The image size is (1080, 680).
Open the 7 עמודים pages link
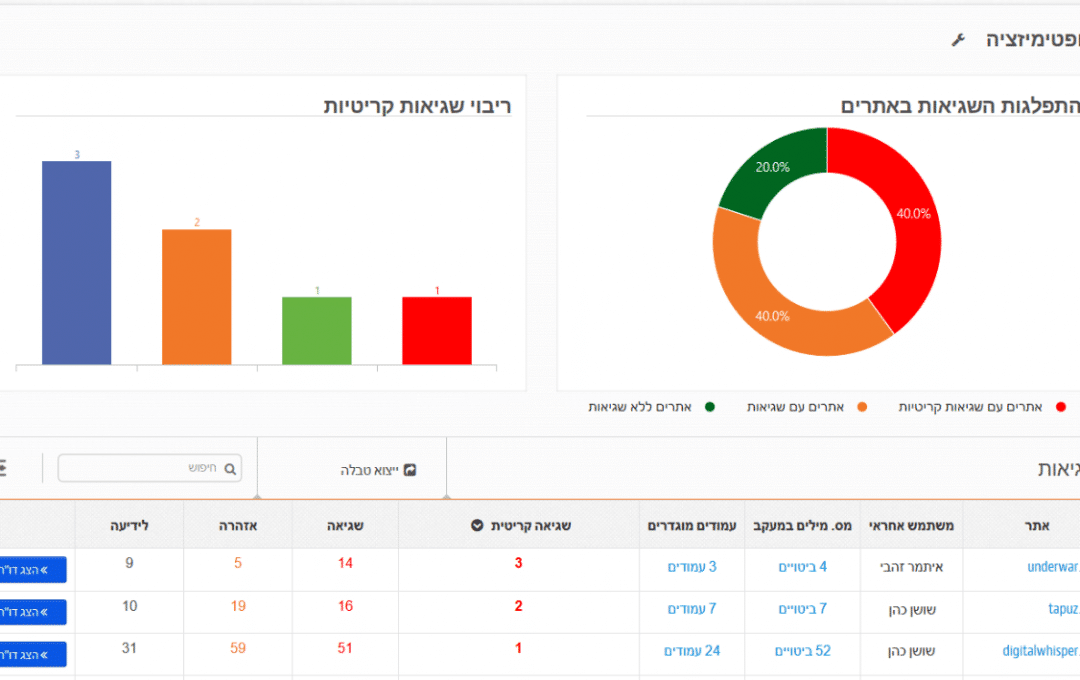coord(692,609)
